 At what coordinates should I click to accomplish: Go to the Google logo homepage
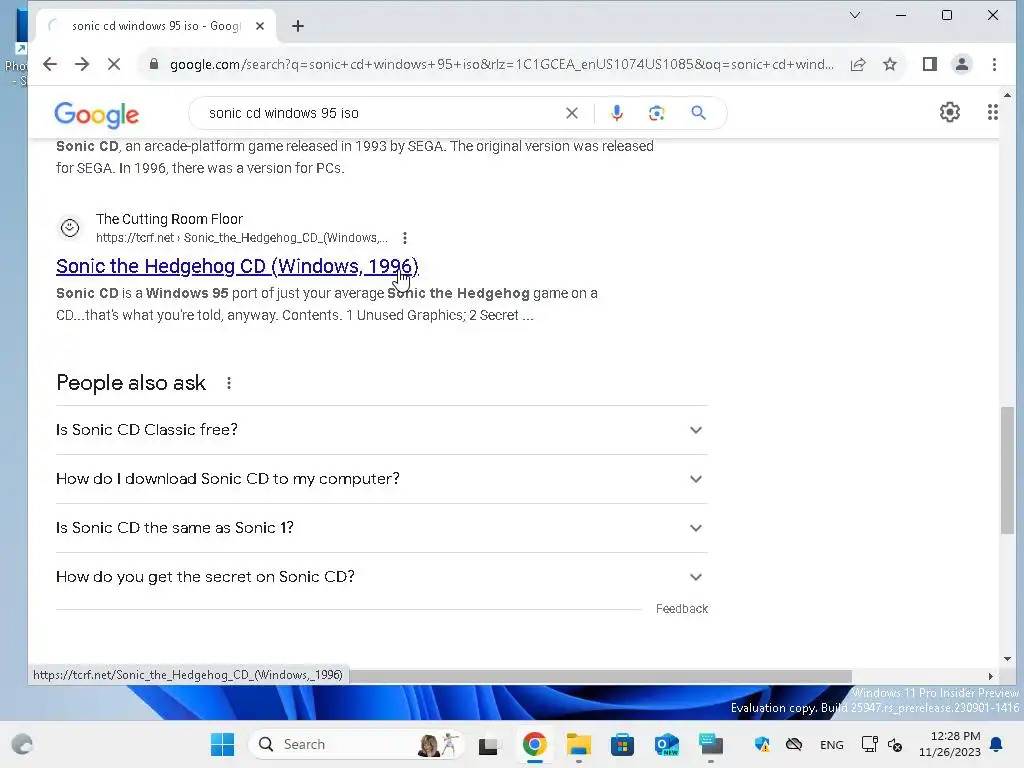click(x=97, y=115)
